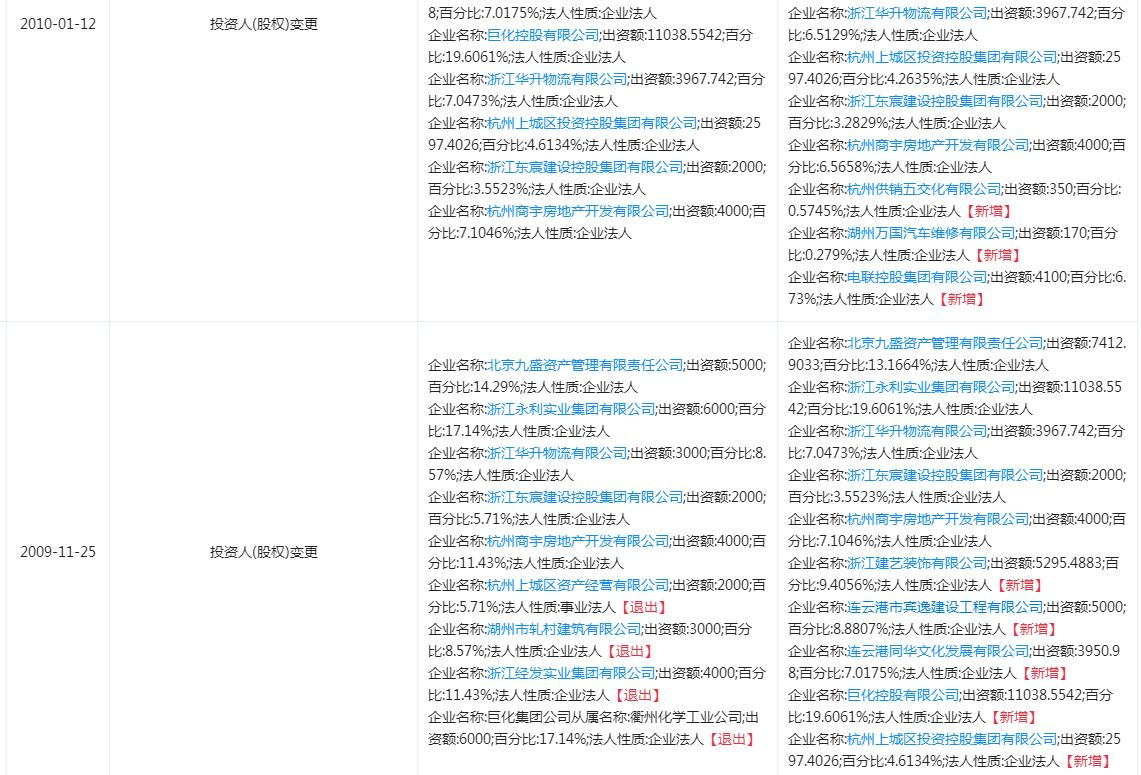This screenshot has height=775, width=1141.
Task: Open 杭州上城区资产经营有限公司 company link
Action: coord(578,585)
